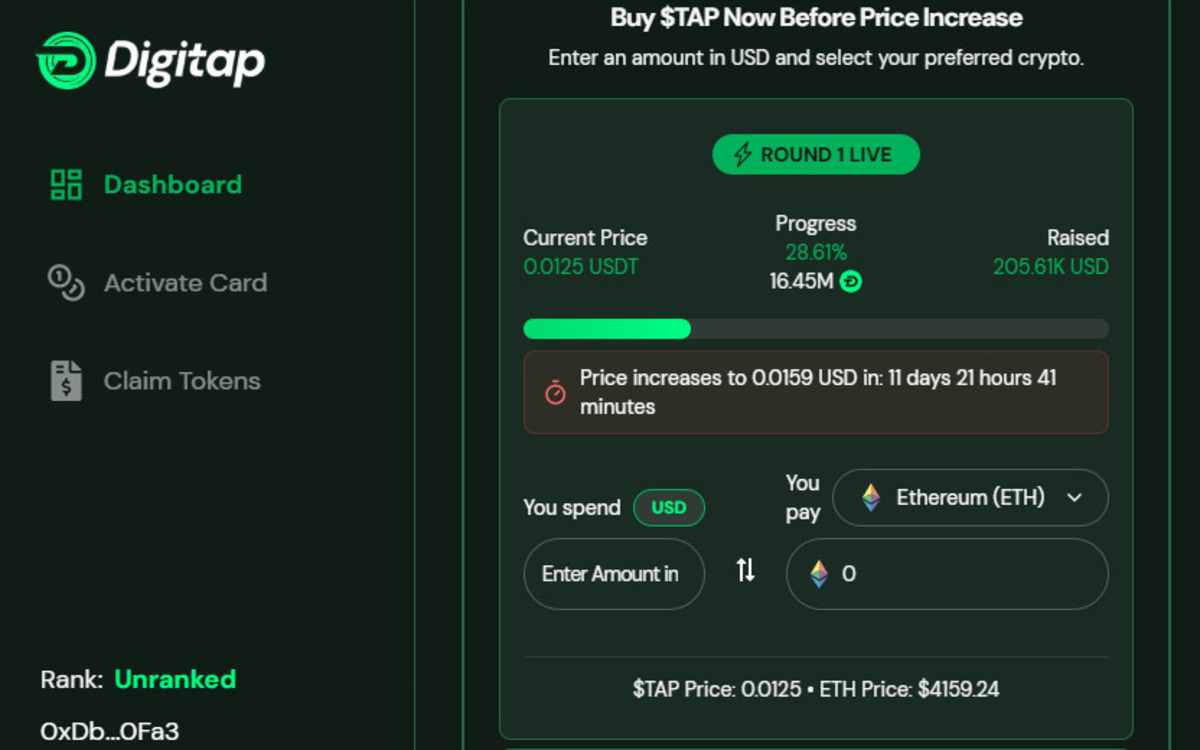This screenshot has width=1200, height=750.
Task: Expand the chevron next to Ethereum (ETH)
Action: pyautogui.click(x=1075, y=498)
